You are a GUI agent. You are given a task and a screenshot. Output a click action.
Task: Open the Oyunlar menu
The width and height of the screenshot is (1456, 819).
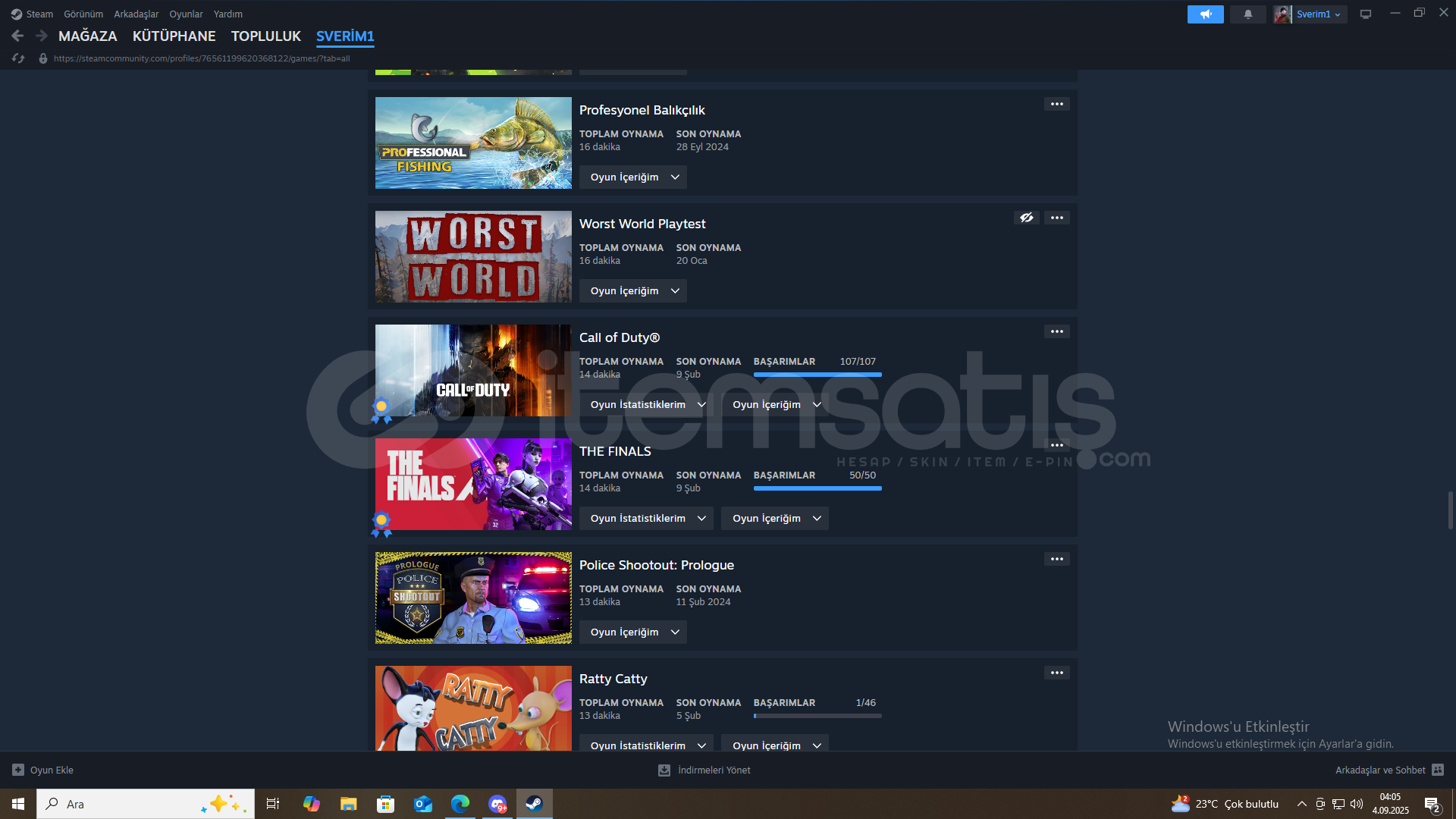point(186,14)
